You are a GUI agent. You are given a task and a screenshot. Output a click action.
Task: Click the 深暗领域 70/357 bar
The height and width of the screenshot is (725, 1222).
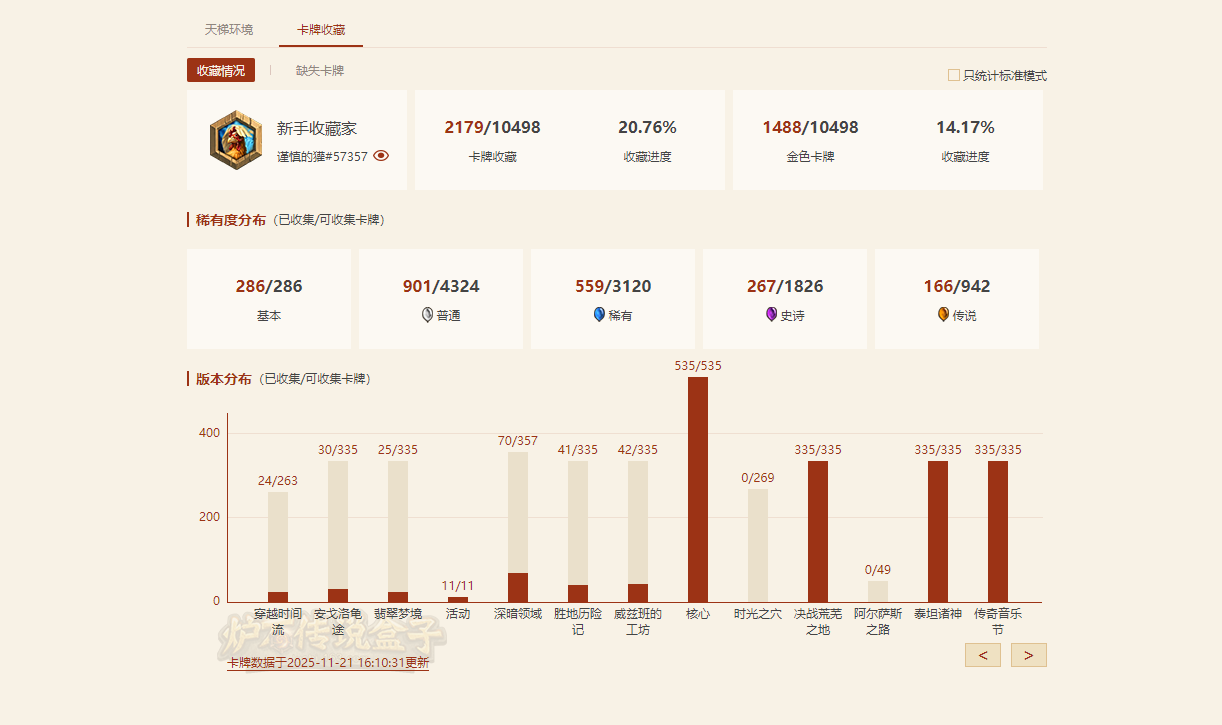point(518,527)
